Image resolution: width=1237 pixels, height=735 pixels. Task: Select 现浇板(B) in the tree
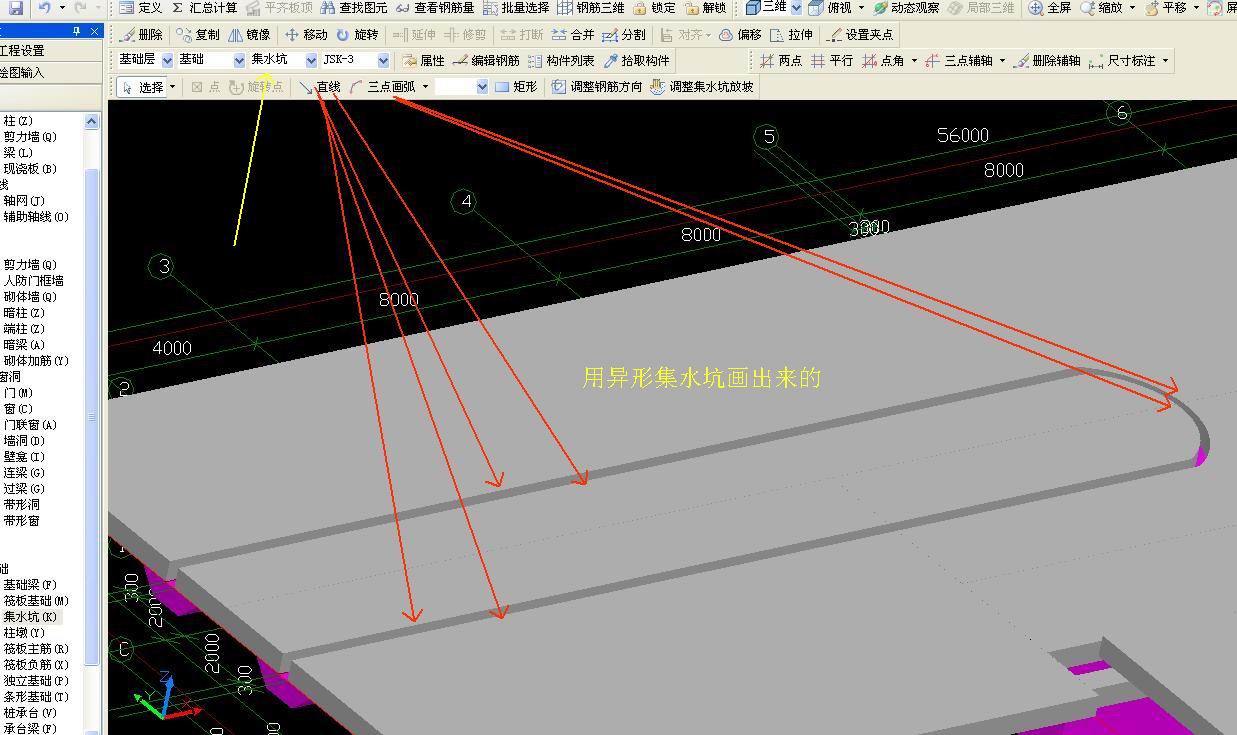pyautogui.click(x=30, y=169)
